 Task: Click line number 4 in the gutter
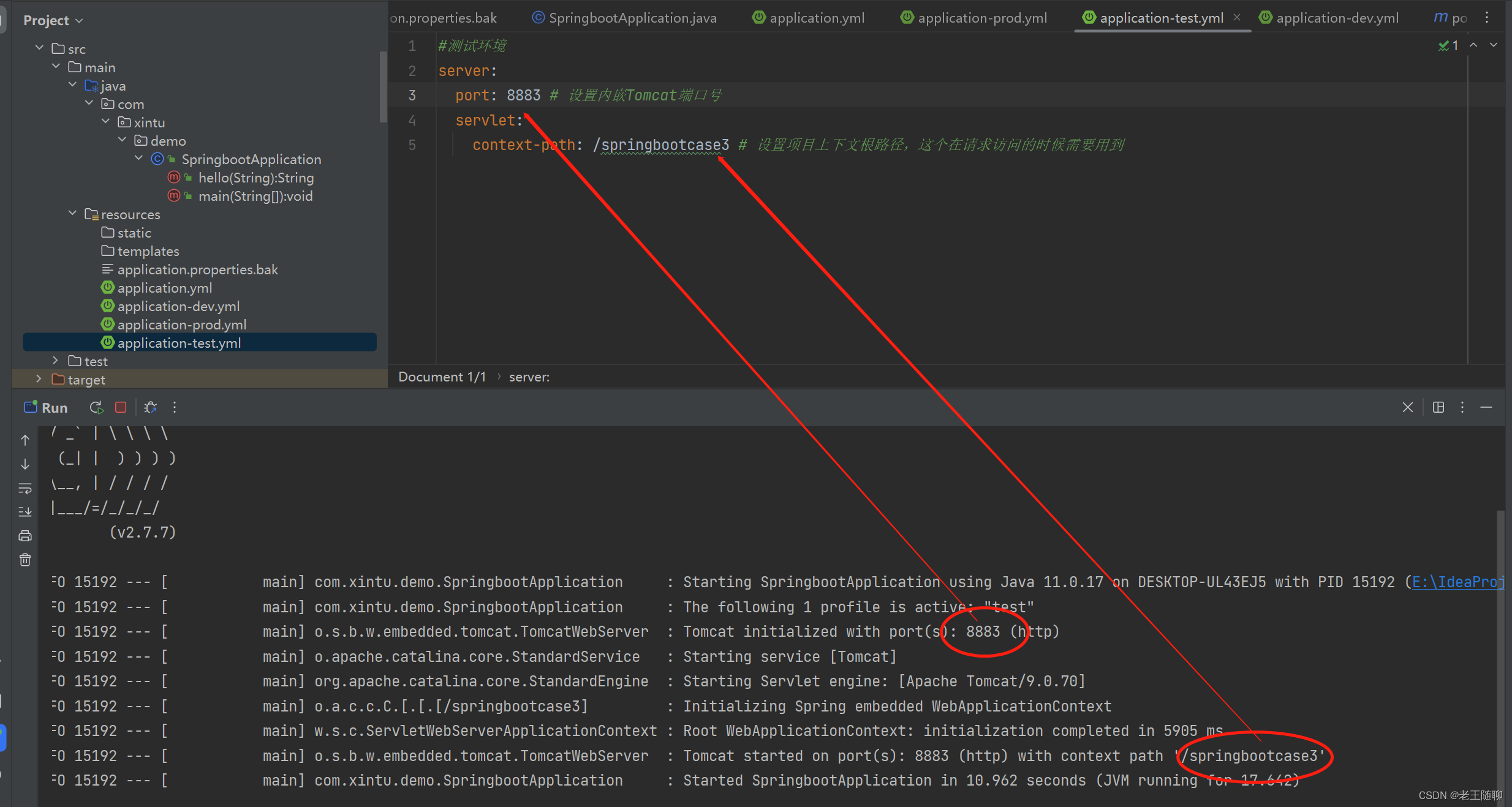(x=412, y=120)
